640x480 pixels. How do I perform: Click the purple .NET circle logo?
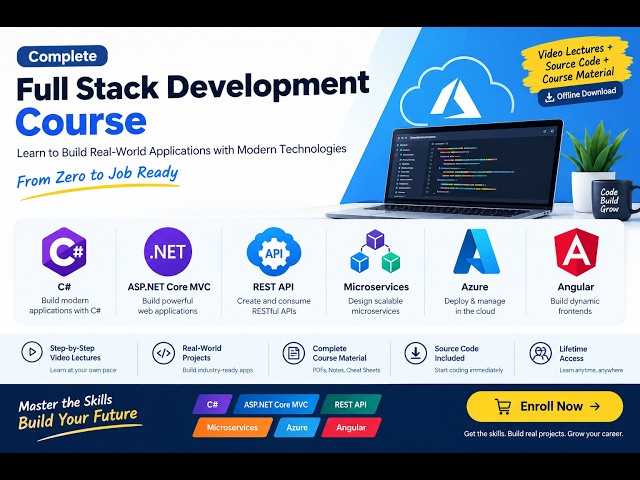click(168, 251)
